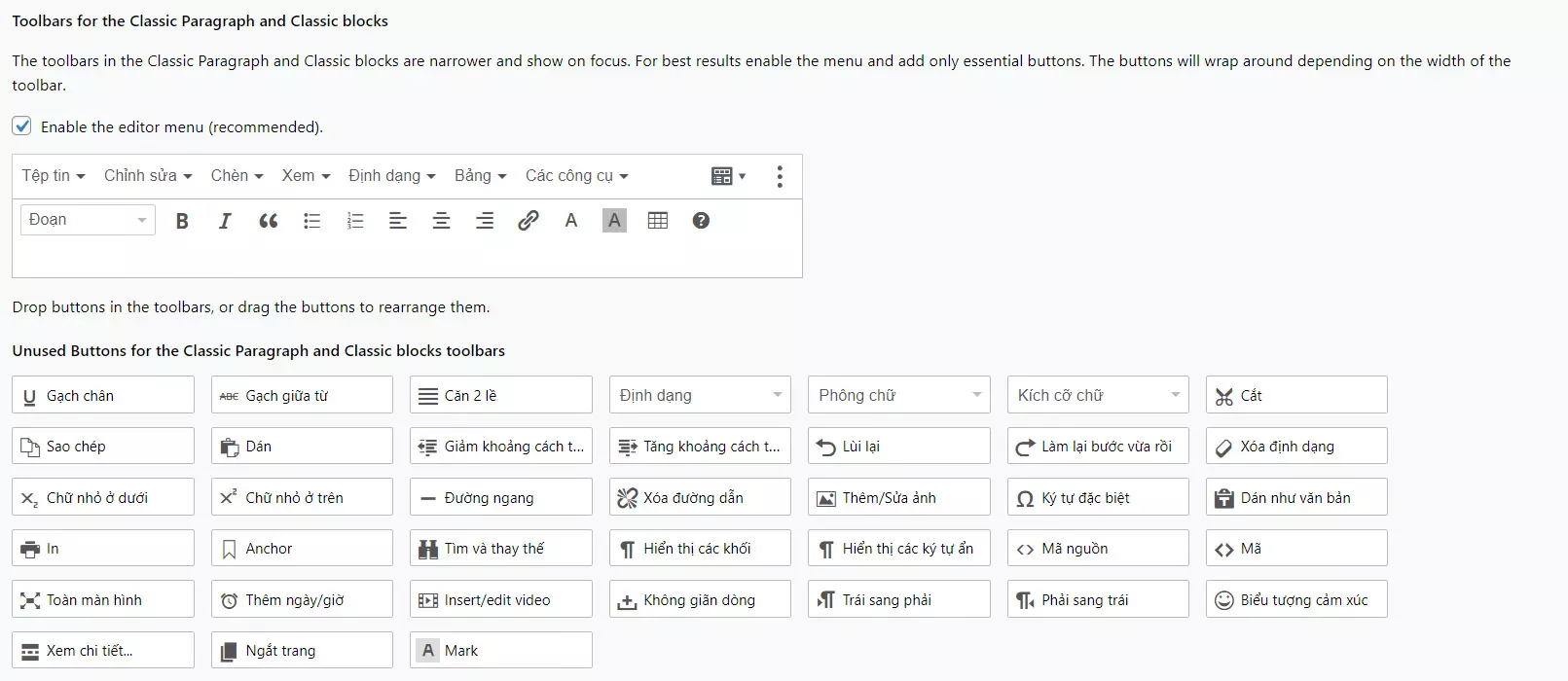Click the bulleted list icon

click(x=311, y=221)
